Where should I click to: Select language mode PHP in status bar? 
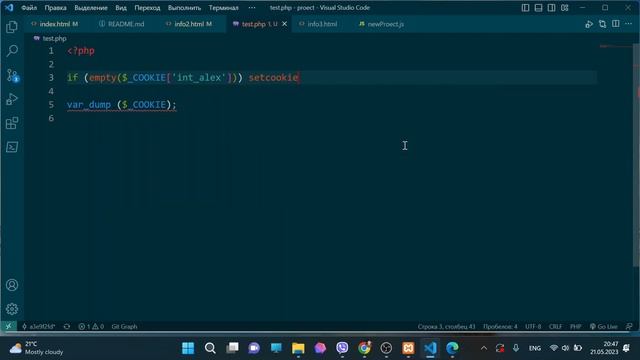pos(576,327)
